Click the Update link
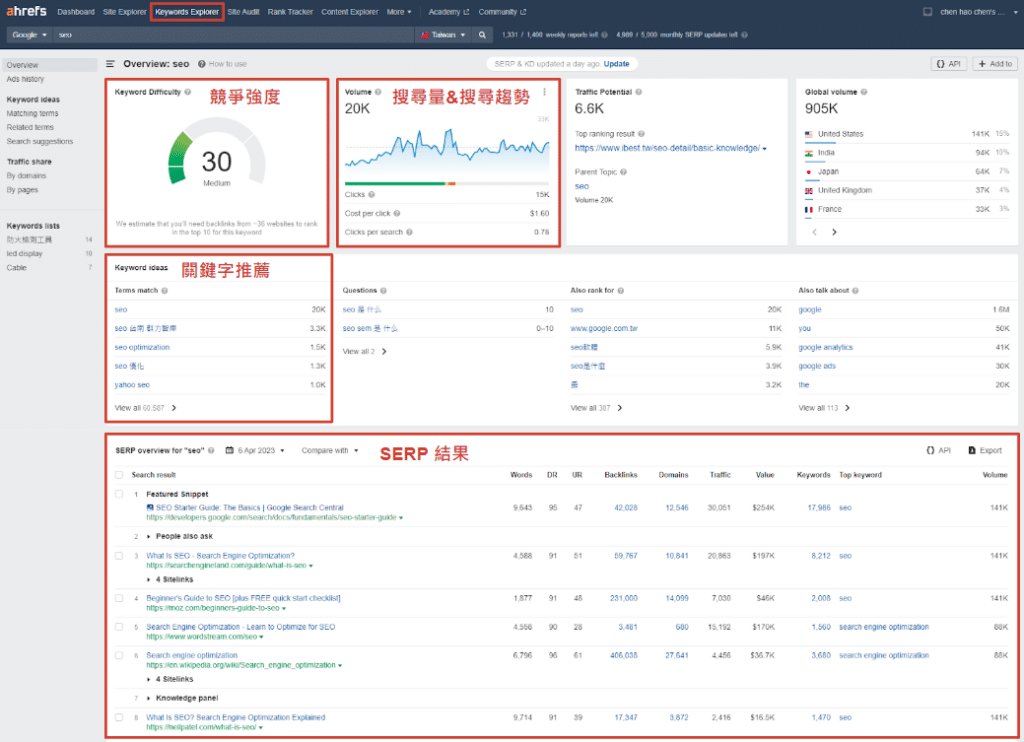This screenshot has height=742, width=1024. [x=616, y=64]
